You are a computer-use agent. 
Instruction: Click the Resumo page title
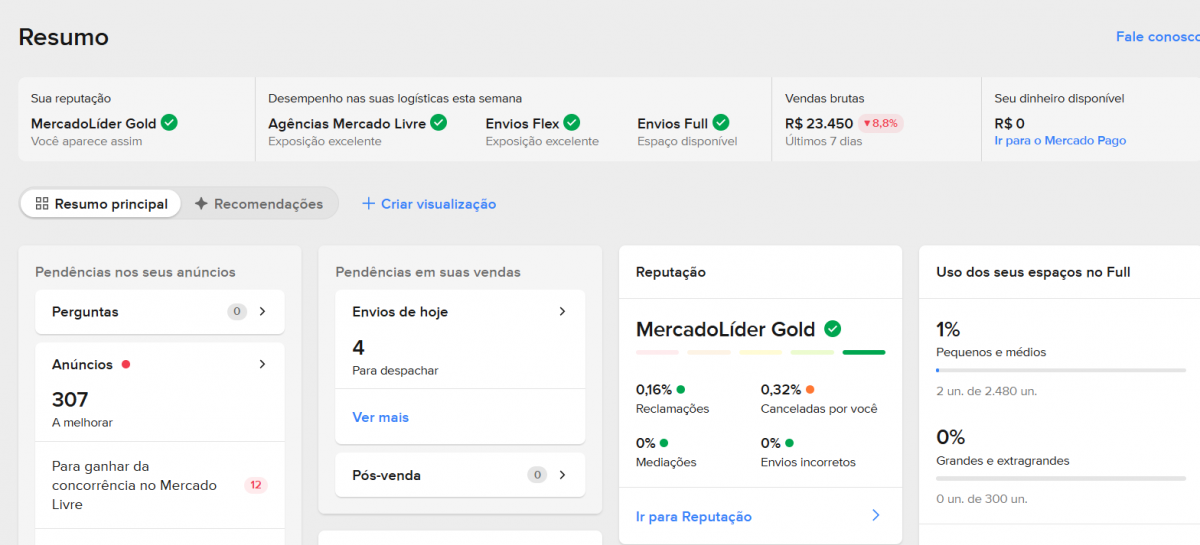64,37
